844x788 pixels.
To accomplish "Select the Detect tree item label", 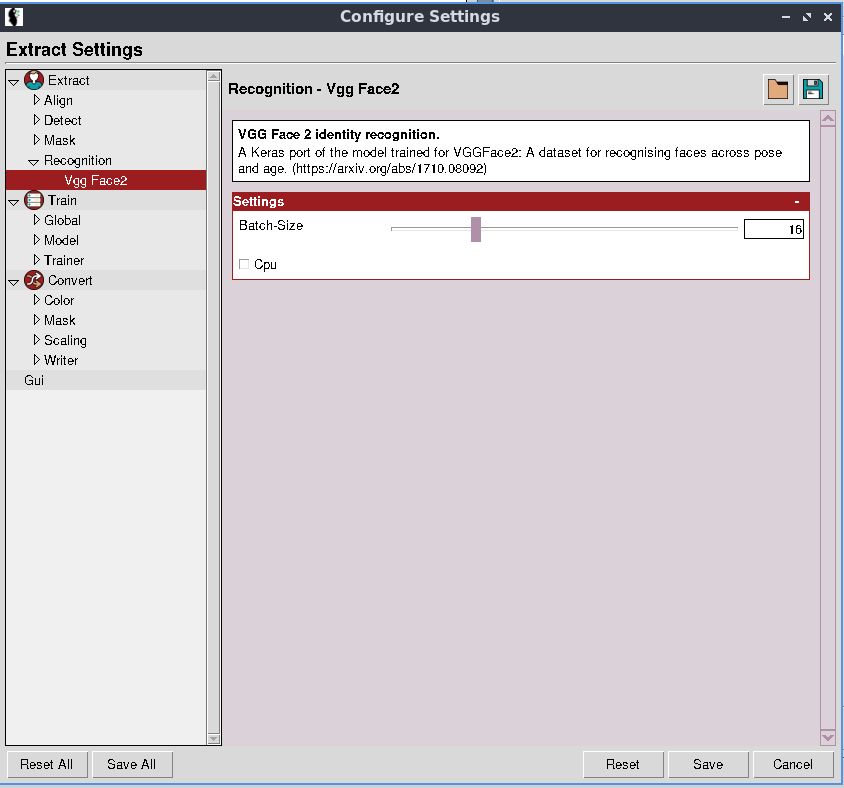I will tap(62, 120).
